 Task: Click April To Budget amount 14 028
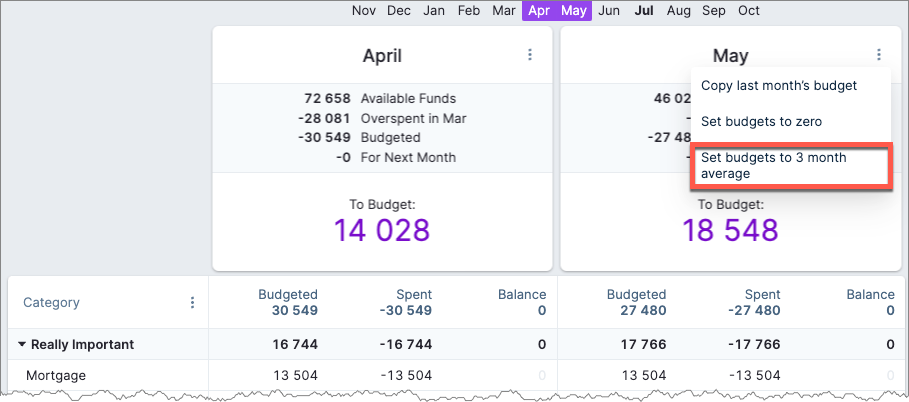tap(381, 231)
